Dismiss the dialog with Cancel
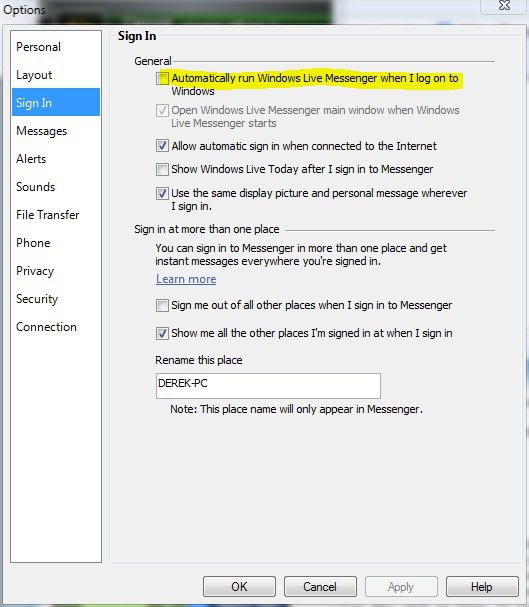The width and height of the screenshot is (529, 607). 320,586
